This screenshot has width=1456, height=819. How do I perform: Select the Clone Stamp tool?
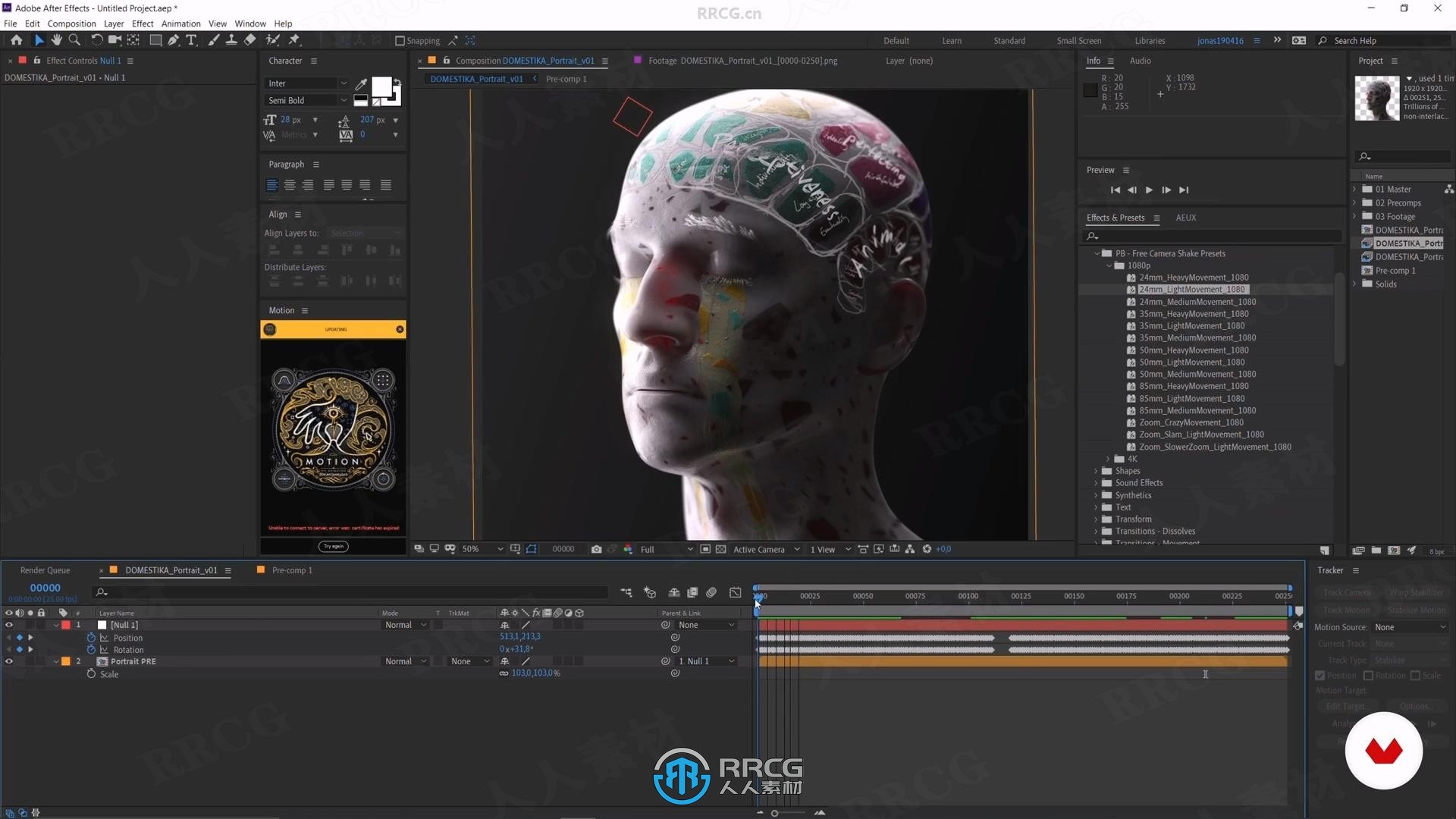(x=231, y=40)
